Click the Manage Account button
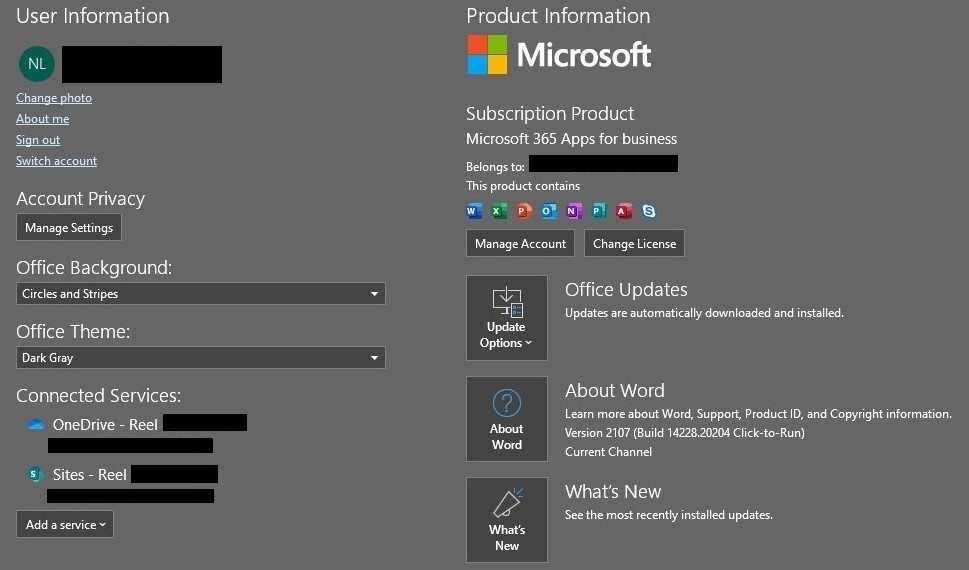This screenshot has width=969, height=570. click(x=520, y=244)
